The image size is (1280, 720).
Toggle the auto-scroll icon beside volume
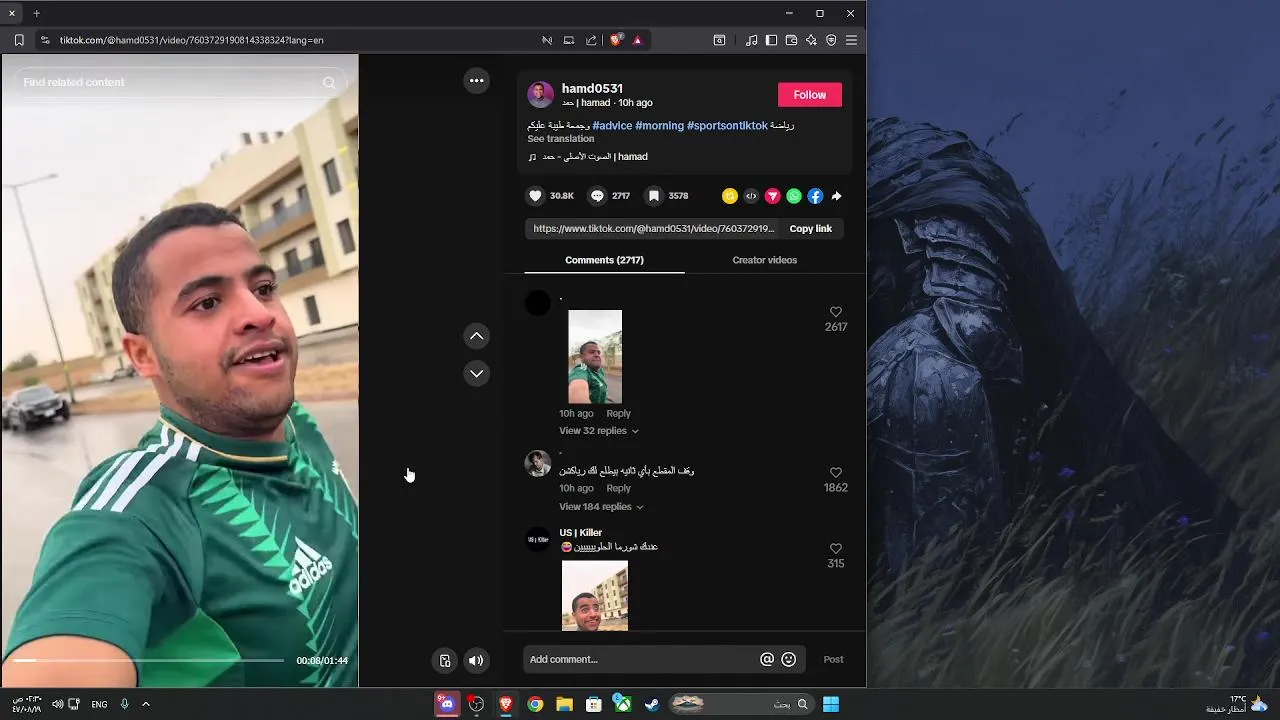tap(445, 660)
